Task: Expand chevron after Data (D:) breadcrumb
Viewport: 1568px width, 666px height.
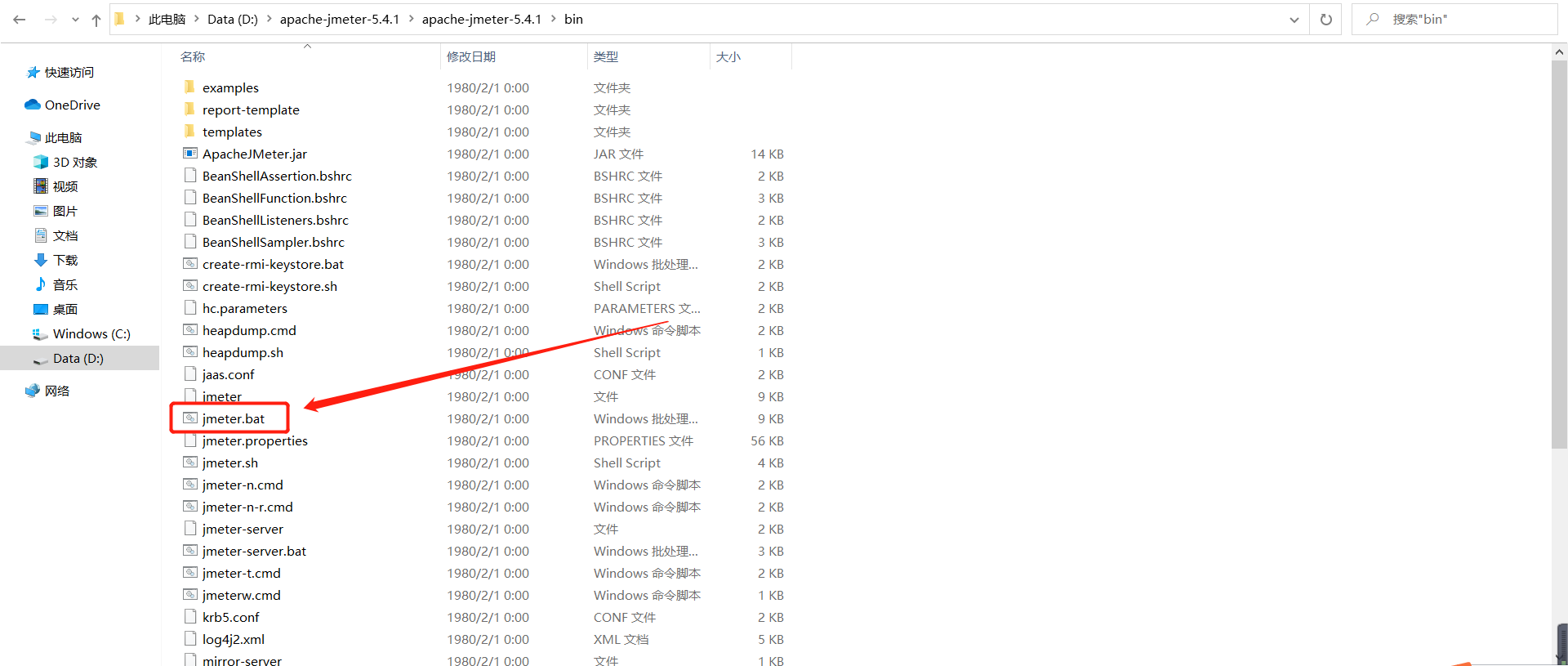Action: [269, 19]
